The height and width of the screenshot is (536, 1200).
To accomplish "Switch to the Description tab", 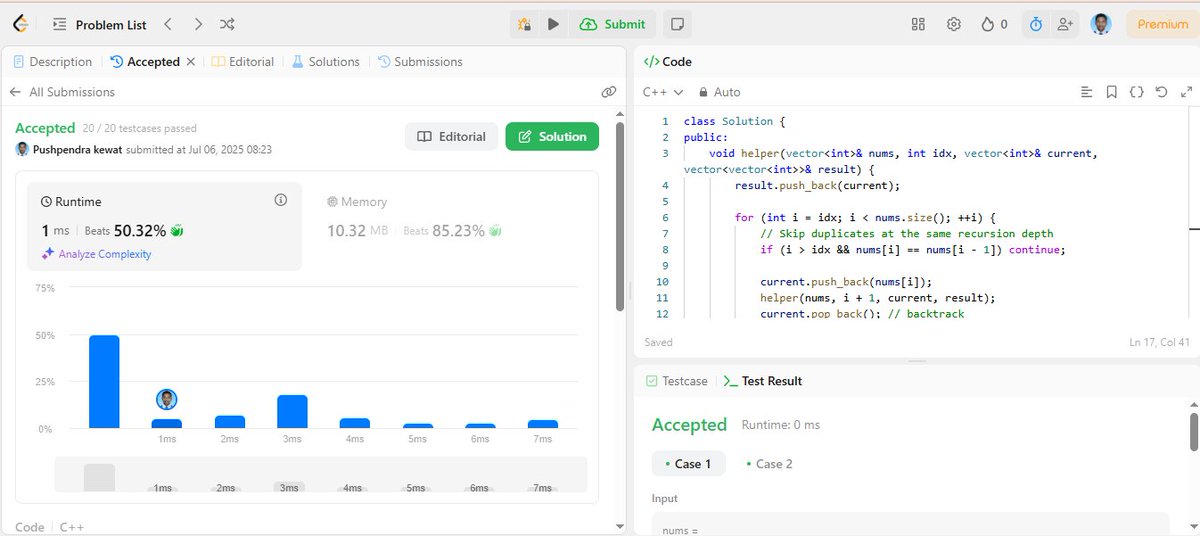I will tap(52, 62).
